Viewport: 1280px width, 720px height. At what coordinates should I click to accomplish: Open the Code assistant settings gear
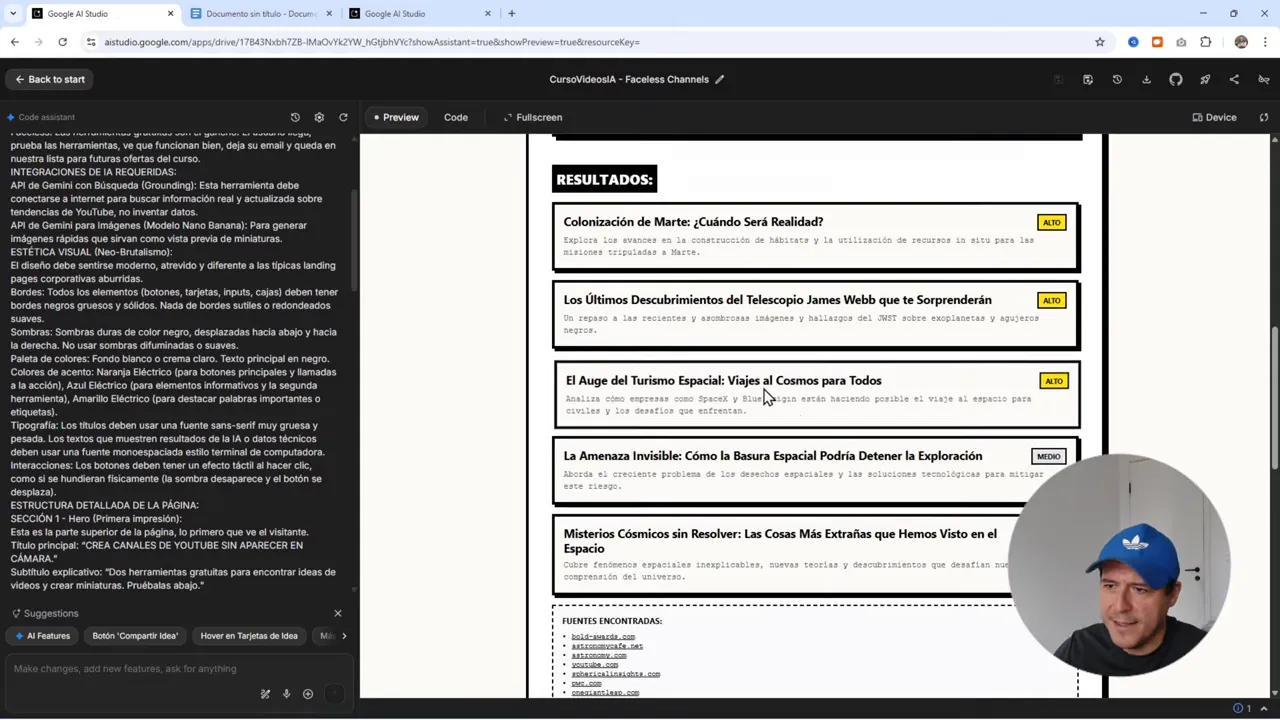(319, 117)
